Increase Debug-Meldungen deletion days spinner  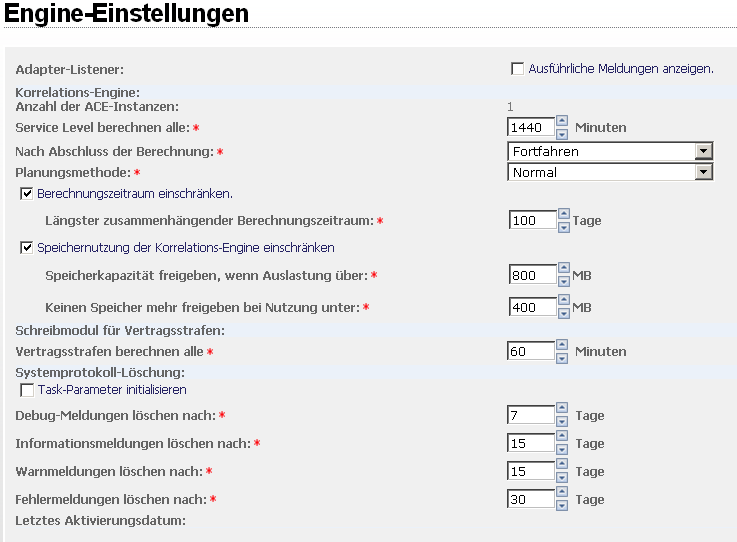(x=563, y=410)
